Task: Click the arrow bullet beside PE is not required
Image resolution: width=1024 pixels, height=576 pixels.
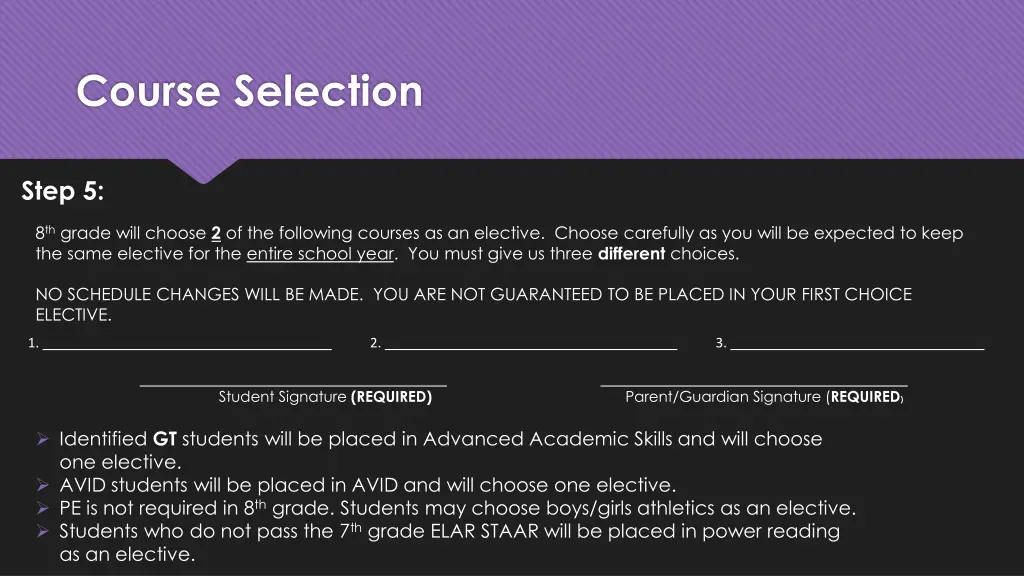Action: coord(42,508)
